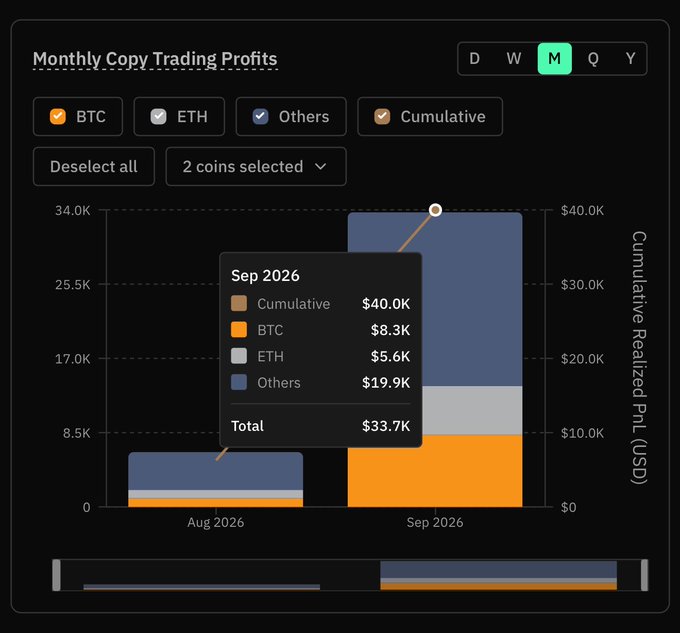This screenshot has width=680, height=633.
Task: Click the blue Others segment of Sep 2026 bar
Action: [x=472, y=299]
